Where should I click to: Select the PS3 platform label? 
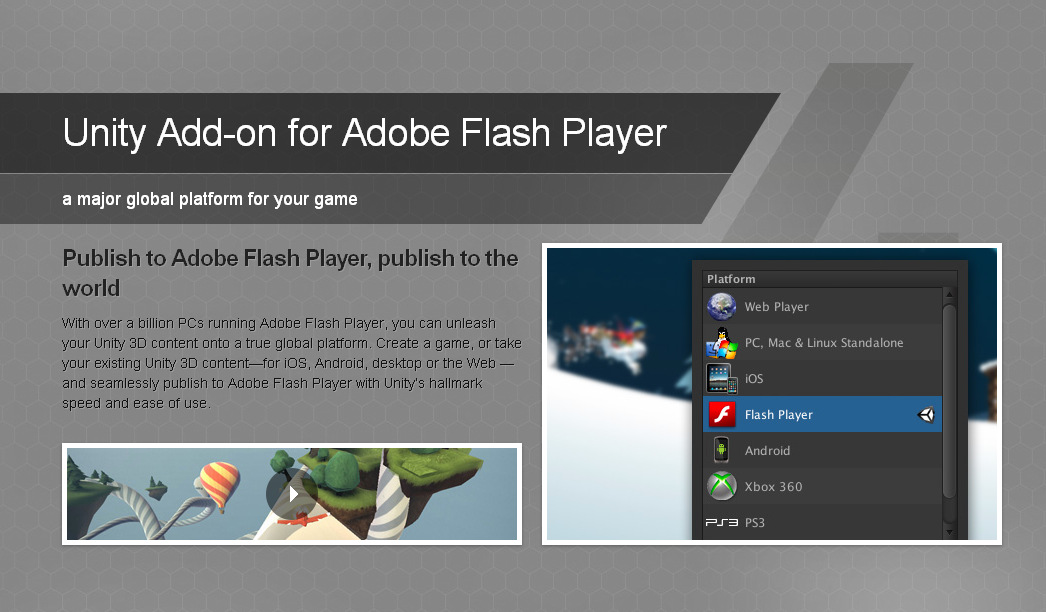(754, 523)
